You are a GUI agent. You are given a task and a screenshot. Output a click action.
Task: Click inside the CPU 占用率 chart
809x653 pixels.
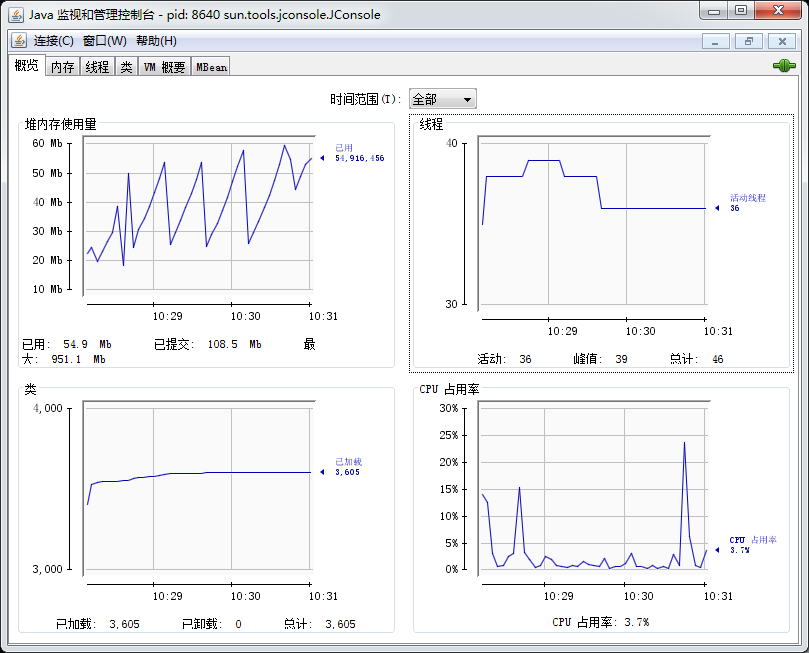tap(593, 487)
